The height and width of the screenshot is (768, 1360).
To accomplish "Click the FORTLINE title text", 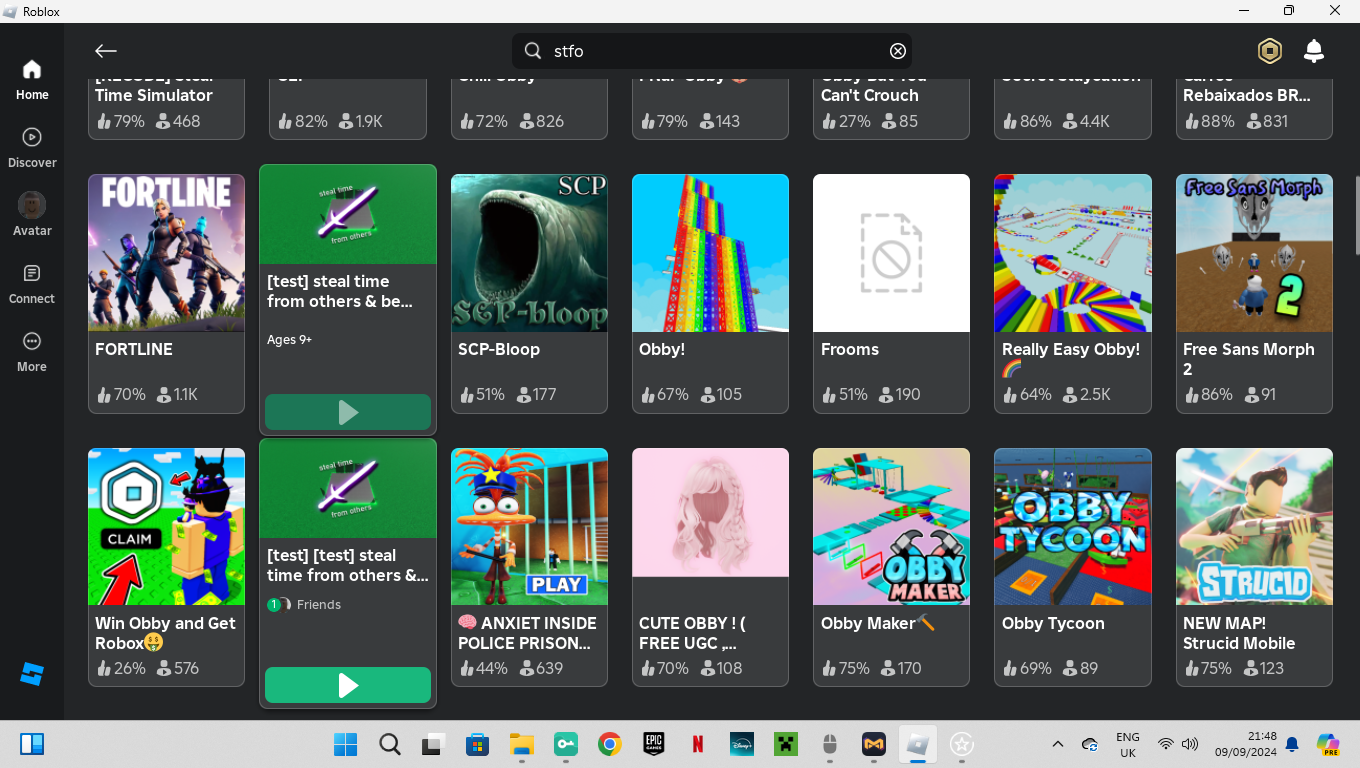I will 134,349.
